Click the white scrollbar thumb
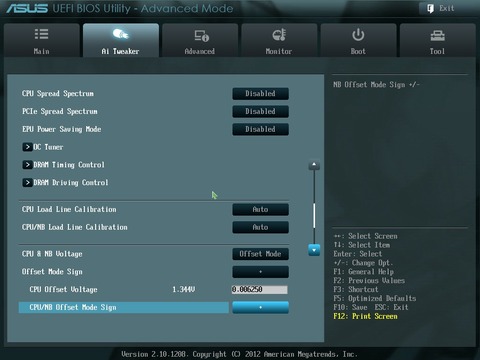Screen dimensions: 480x360 click(x=314, y=216)
